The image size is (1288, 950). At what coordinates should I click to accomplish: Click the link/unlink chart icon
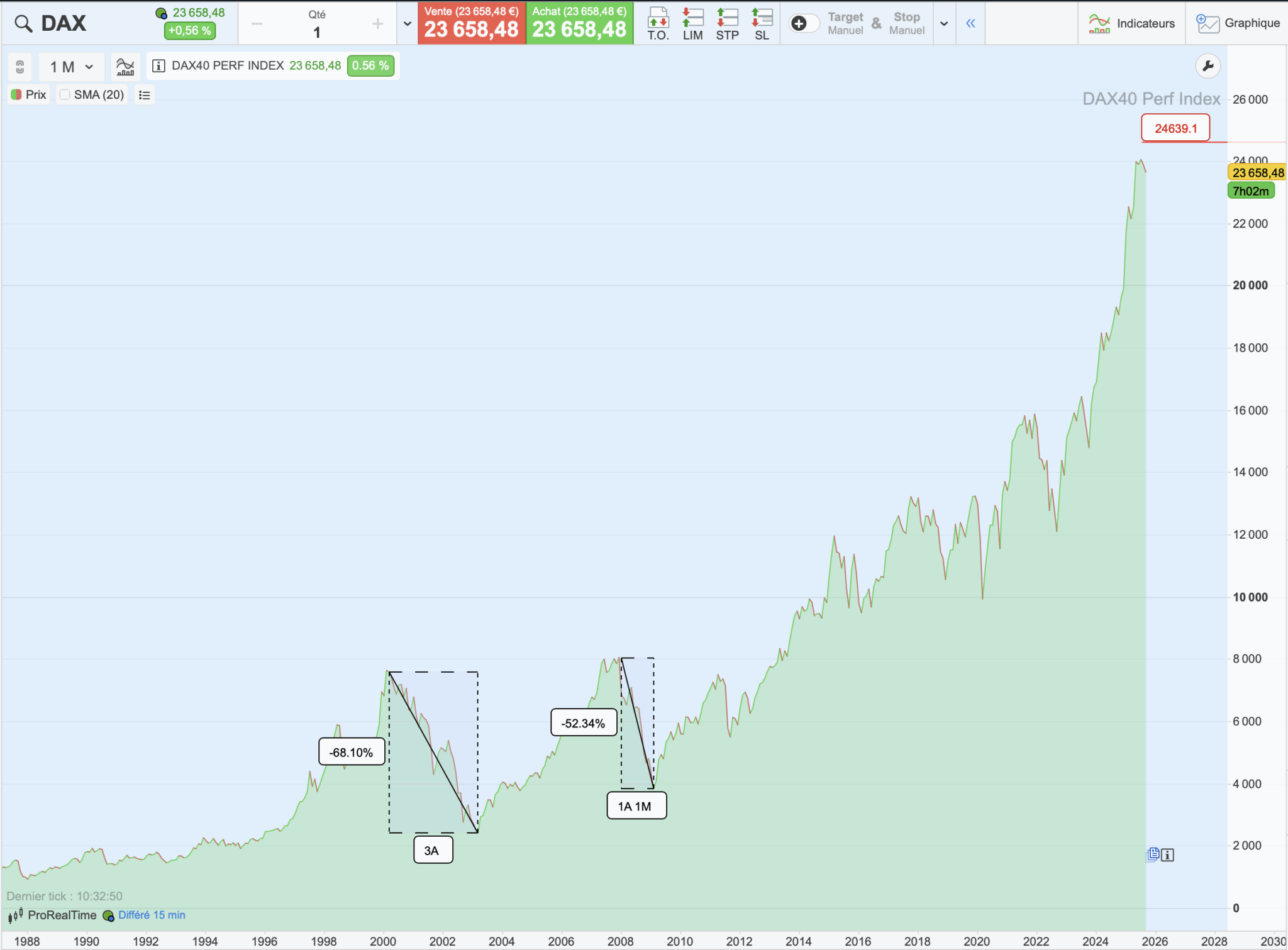[x=19, y=65]
